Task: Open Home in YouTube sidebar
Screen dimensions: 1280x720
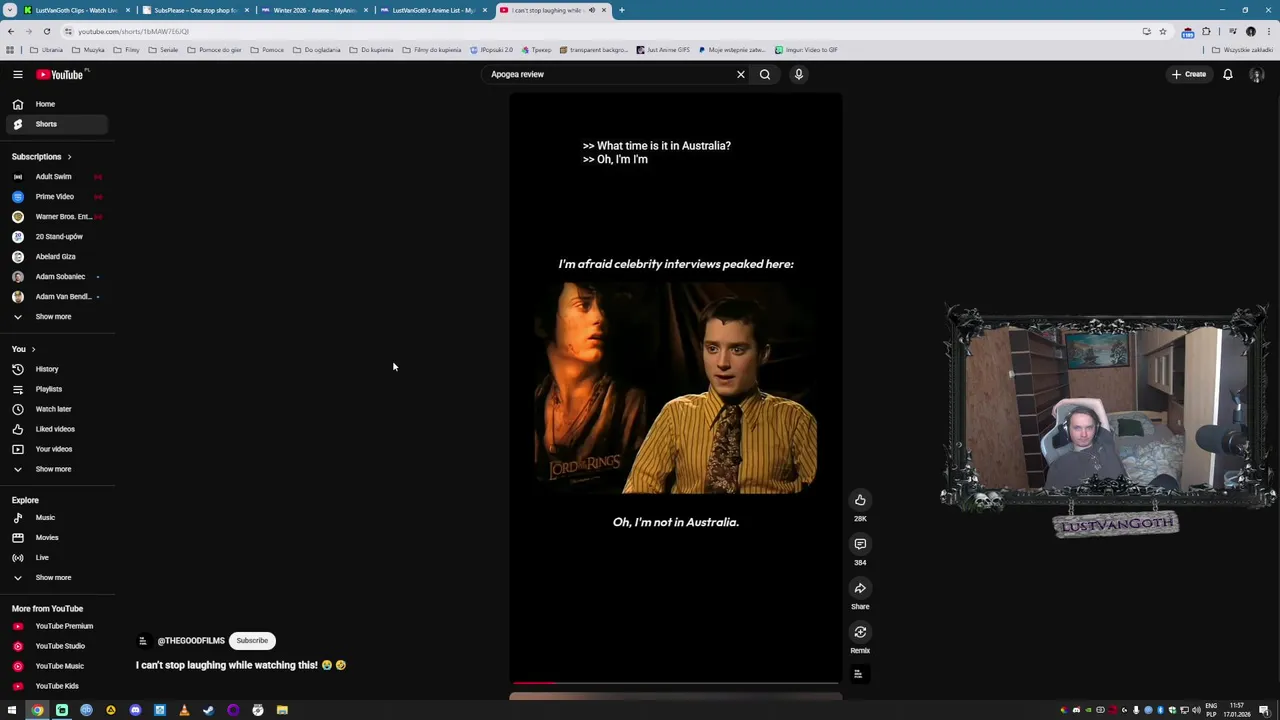Action: 55,104
